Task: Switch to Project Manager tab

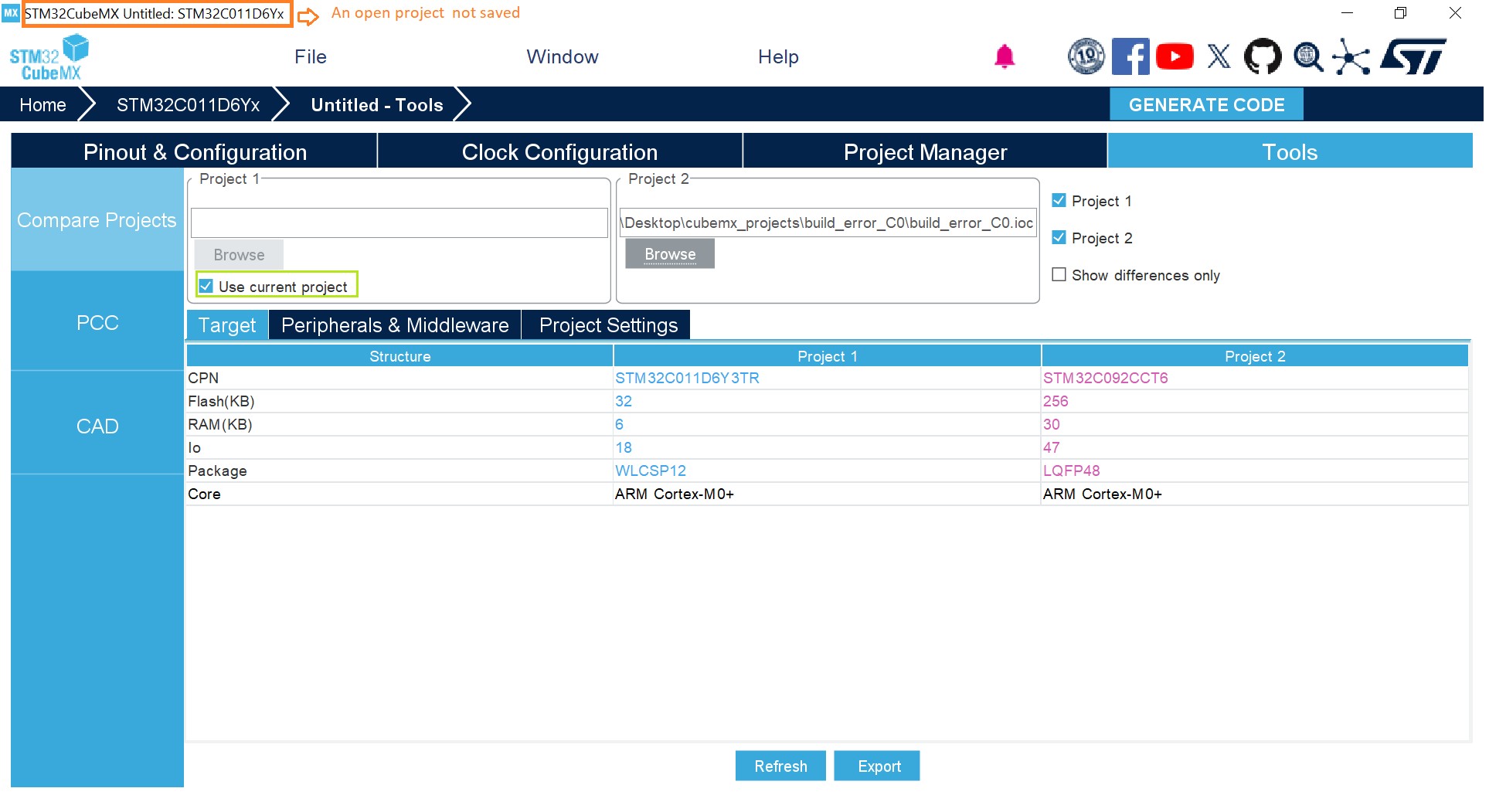Action: point(926,152)
